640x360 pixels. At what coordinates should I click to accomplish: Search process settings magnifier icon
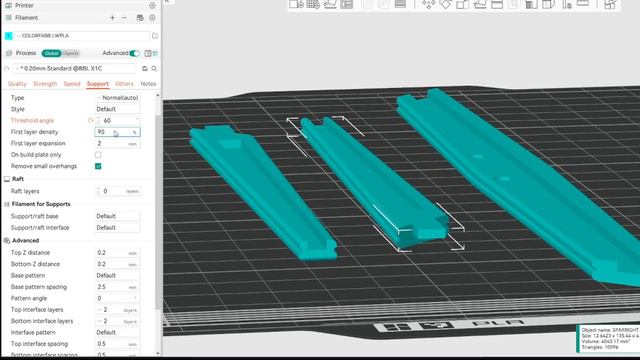[154, 69]
